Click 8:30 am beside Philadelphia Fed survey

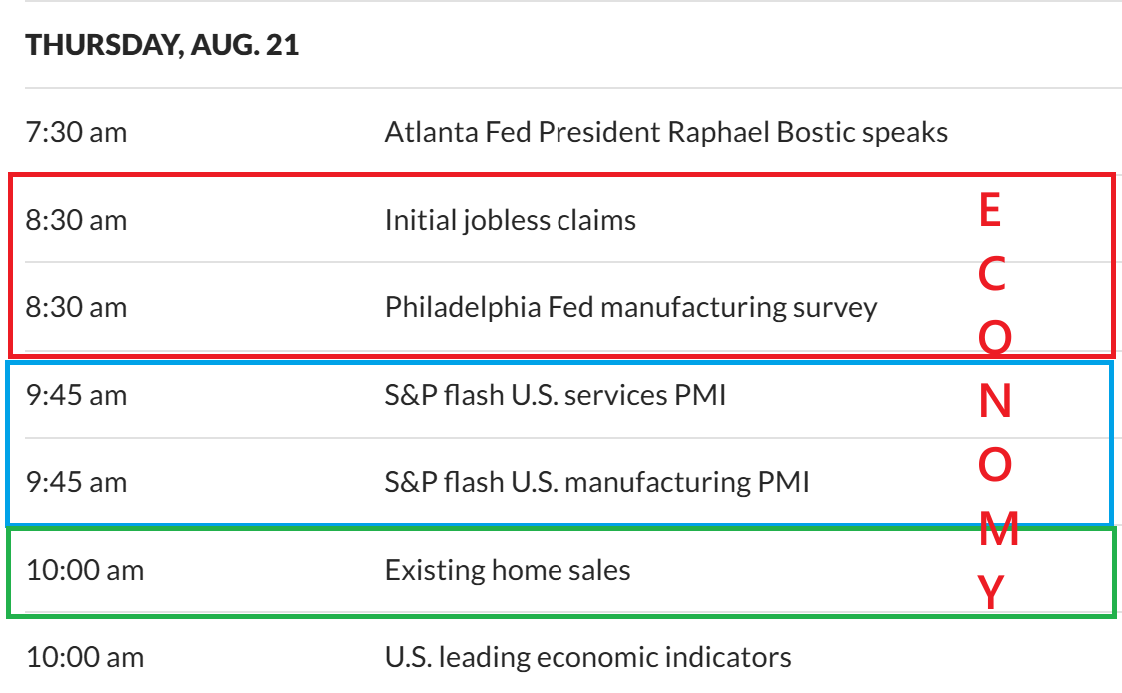[x=77, y=307]
